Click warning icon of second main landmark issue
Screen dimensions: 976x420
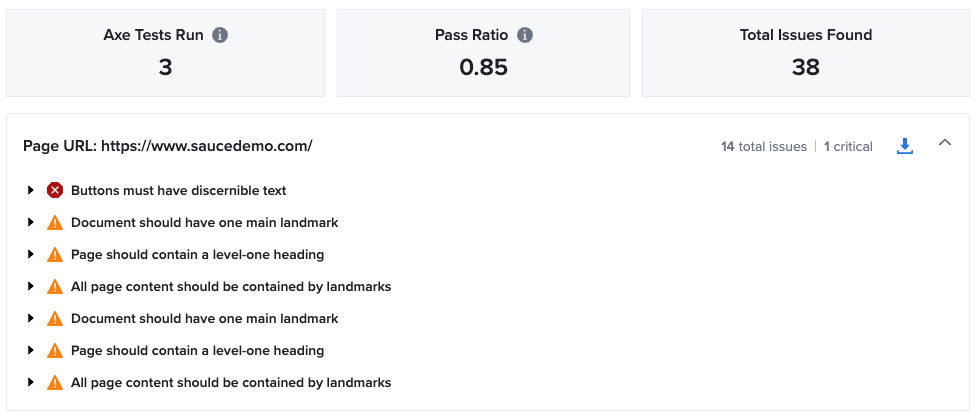tap(55, 318)
